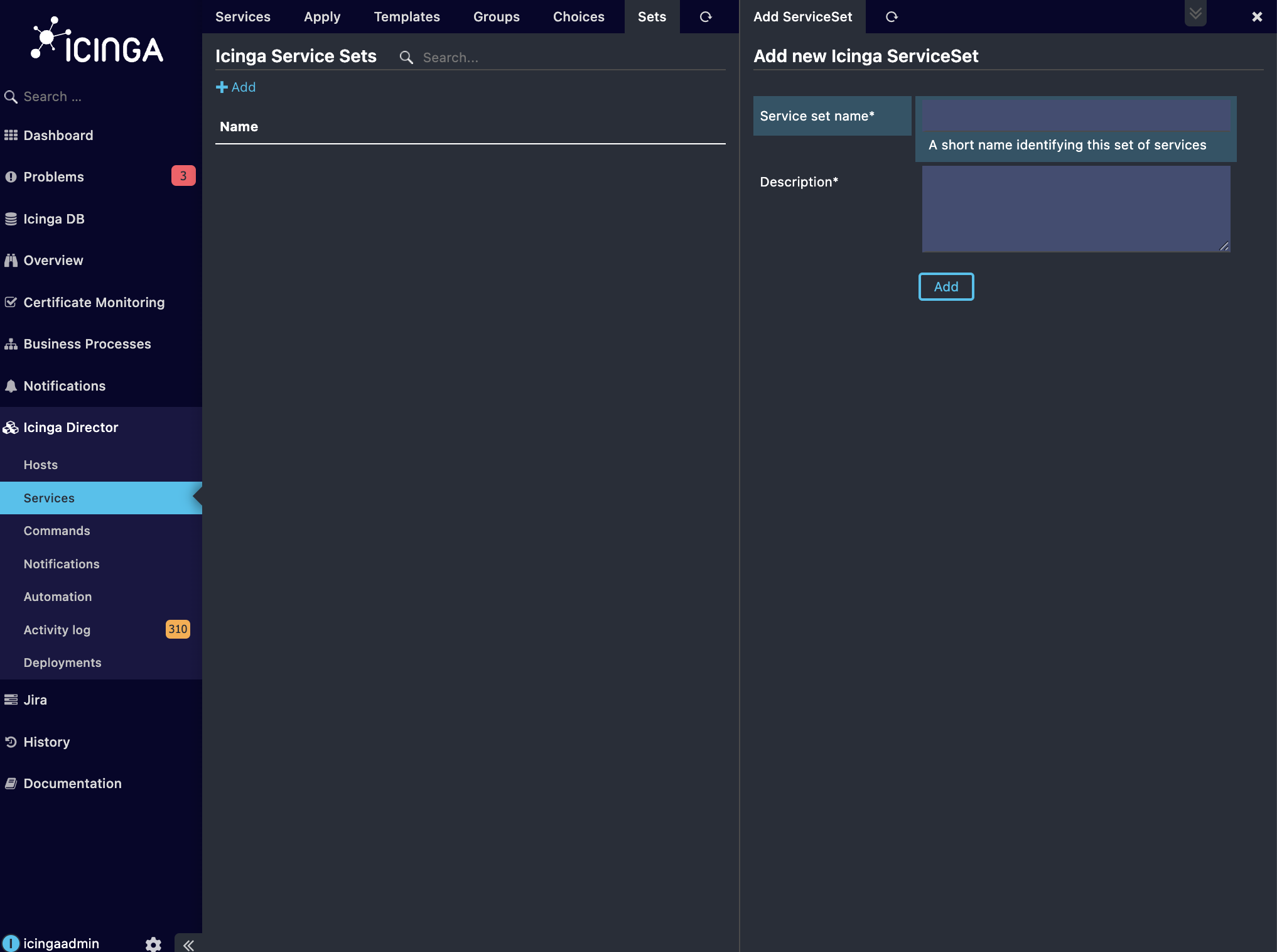1277x952 pixels.
Task: Click the Problems count badge 3
Action: point(183,176)
